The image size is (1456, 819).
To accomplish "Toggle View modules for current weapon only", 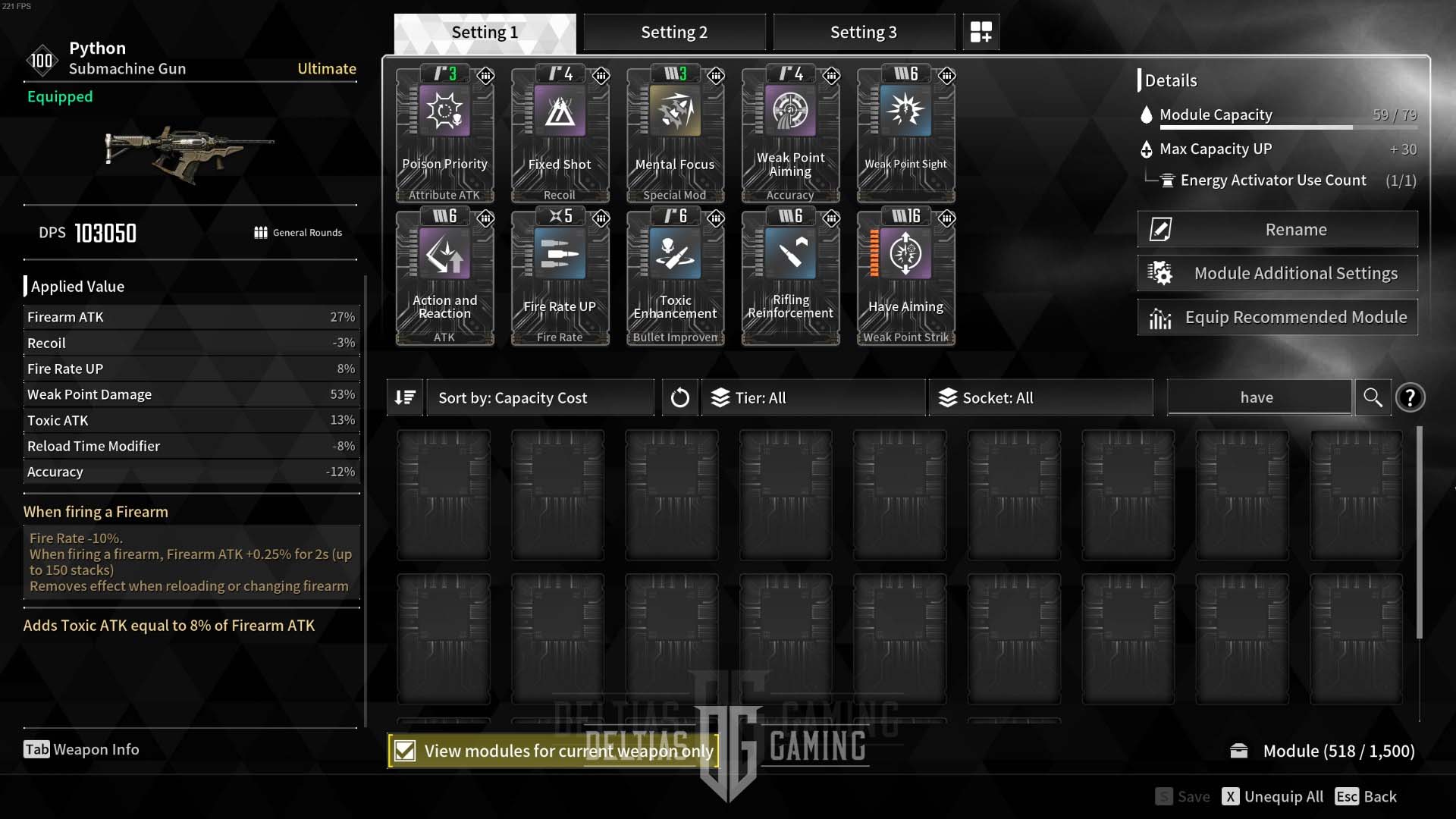I will tap(404, 750).
